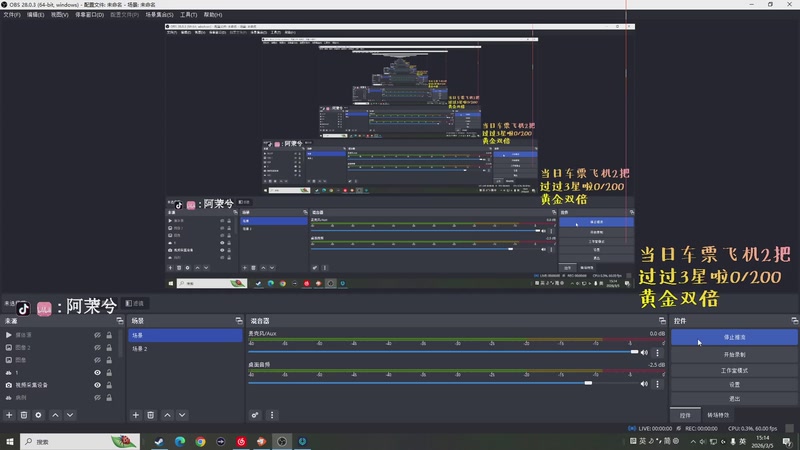Viewport: 800px width, 450px height.
Task: Move the selected source up
Action: click(55, 415)
